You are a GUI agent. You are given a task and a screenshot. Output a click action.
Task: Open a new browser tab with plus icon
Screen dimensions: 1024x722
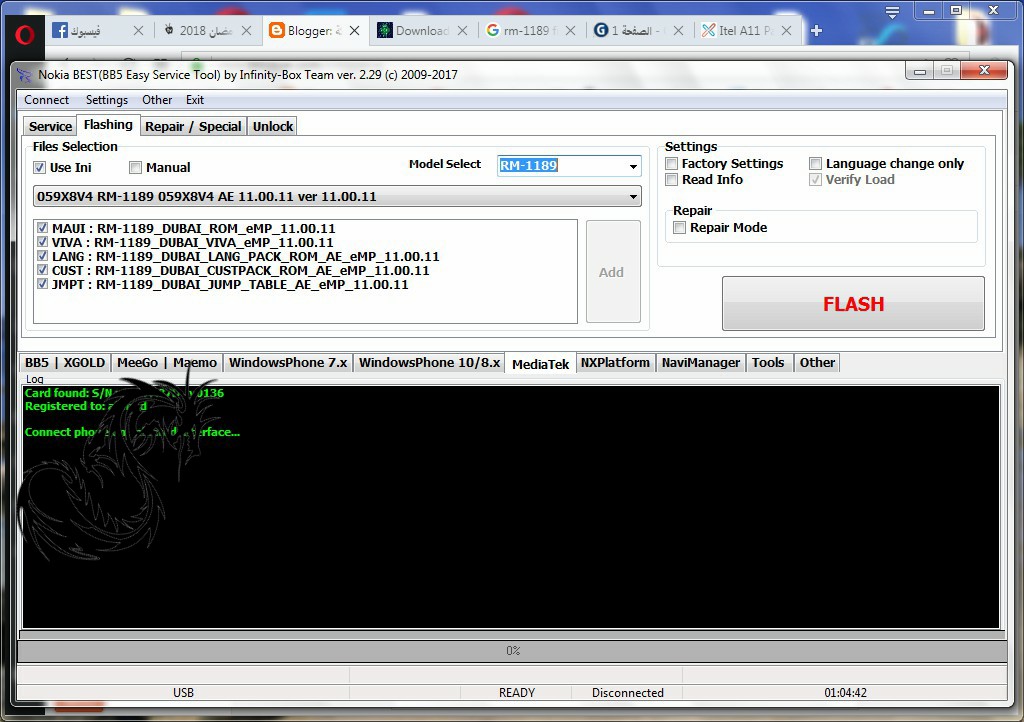(x=816, y=31)
